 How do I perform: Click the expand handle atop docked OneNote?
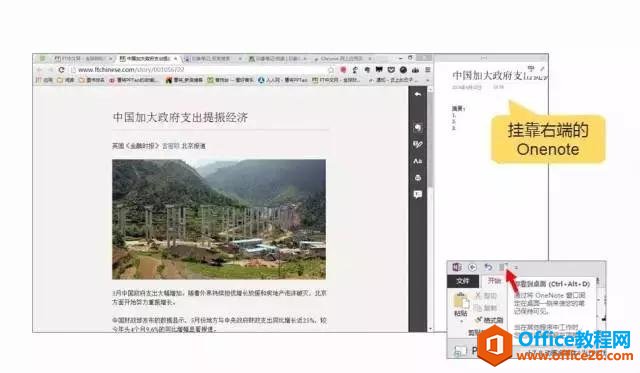tap(484, 58)
